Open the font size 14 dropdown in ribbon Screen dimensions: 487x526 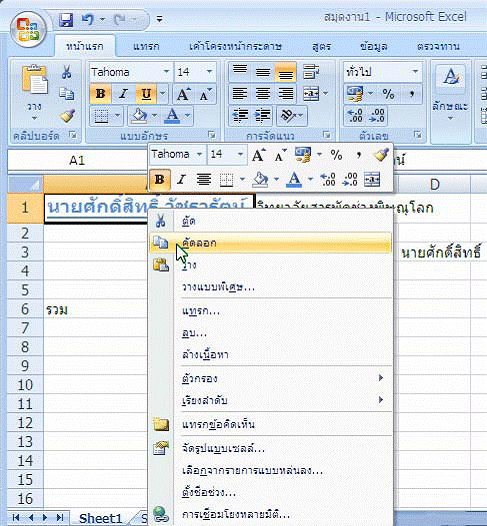click(x=209, y=71)
